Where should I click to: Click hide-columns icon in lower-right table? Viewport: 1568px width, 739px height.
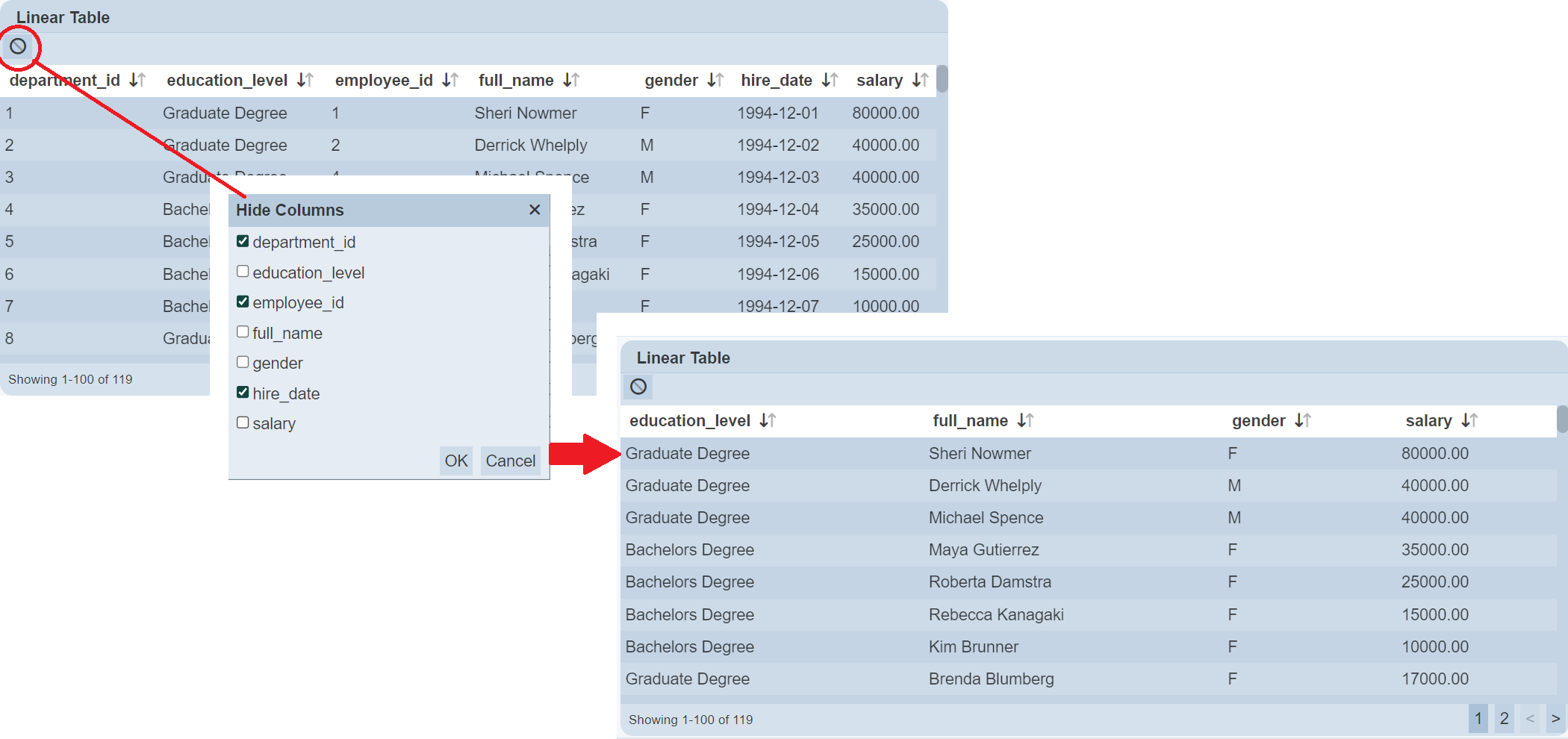pyautogui.click(x=638, y=387)
